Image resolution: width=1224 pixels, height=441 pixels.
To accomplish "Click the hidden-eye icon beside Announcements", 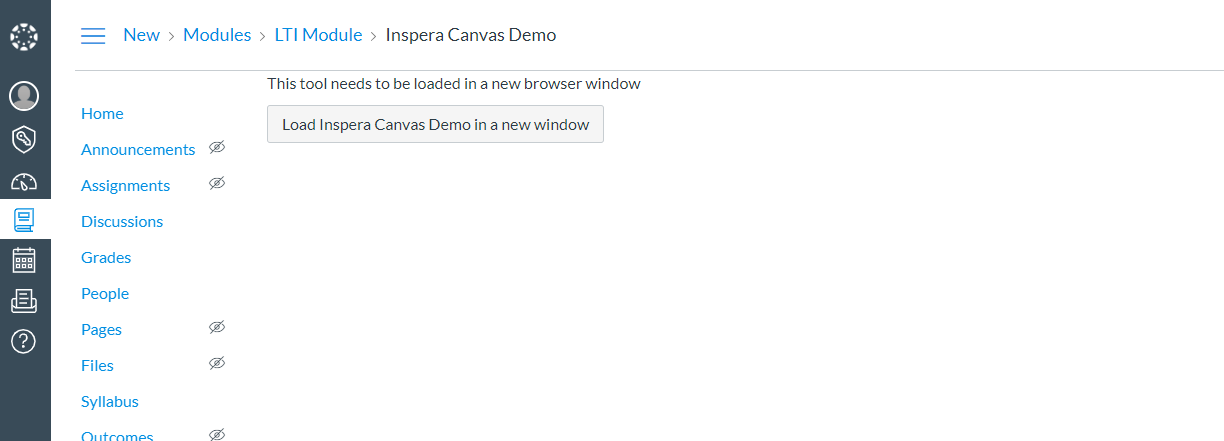I will [x=217, y=148].
